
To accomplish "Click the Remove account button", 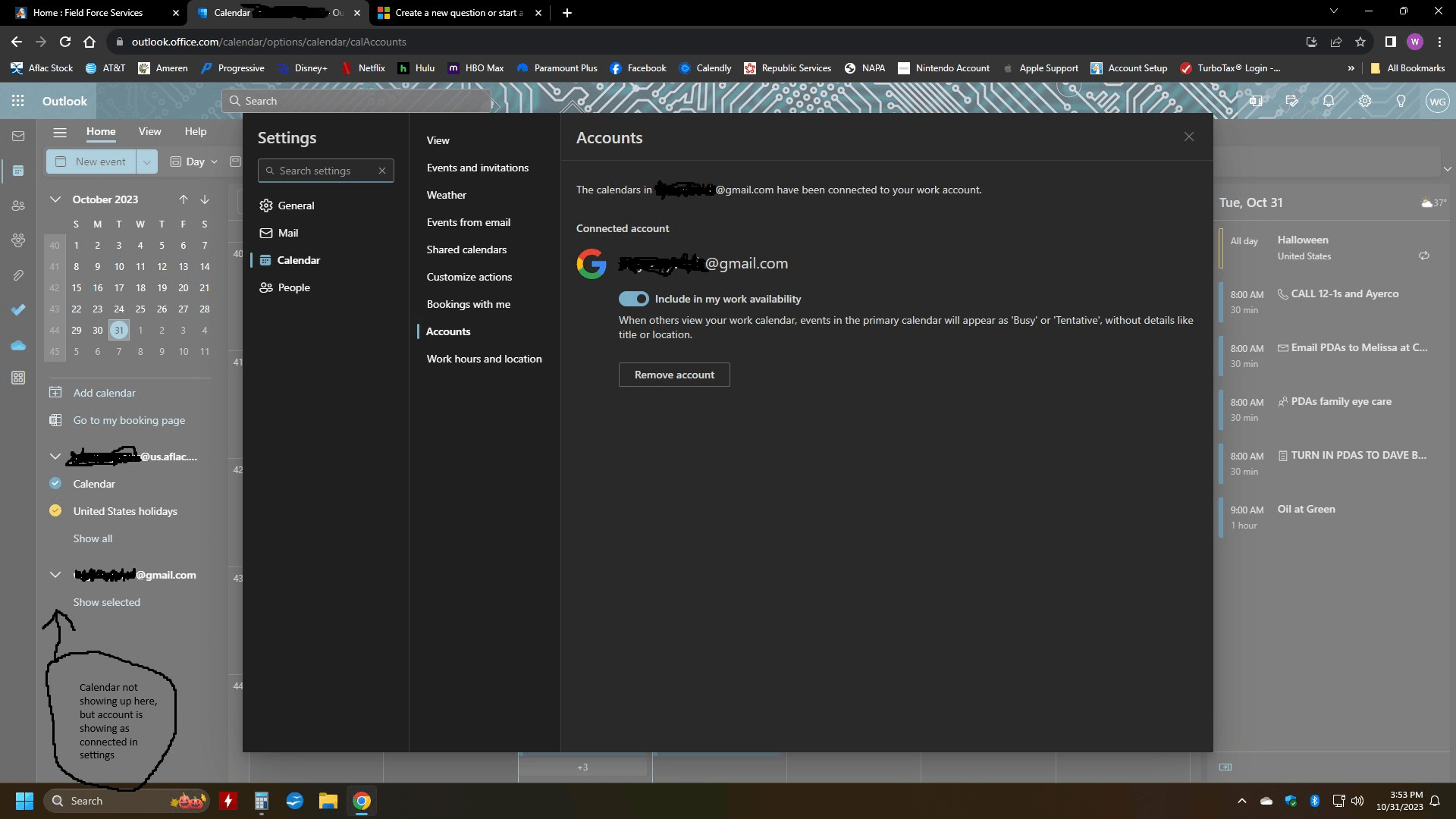I will (x=674, y=375).
